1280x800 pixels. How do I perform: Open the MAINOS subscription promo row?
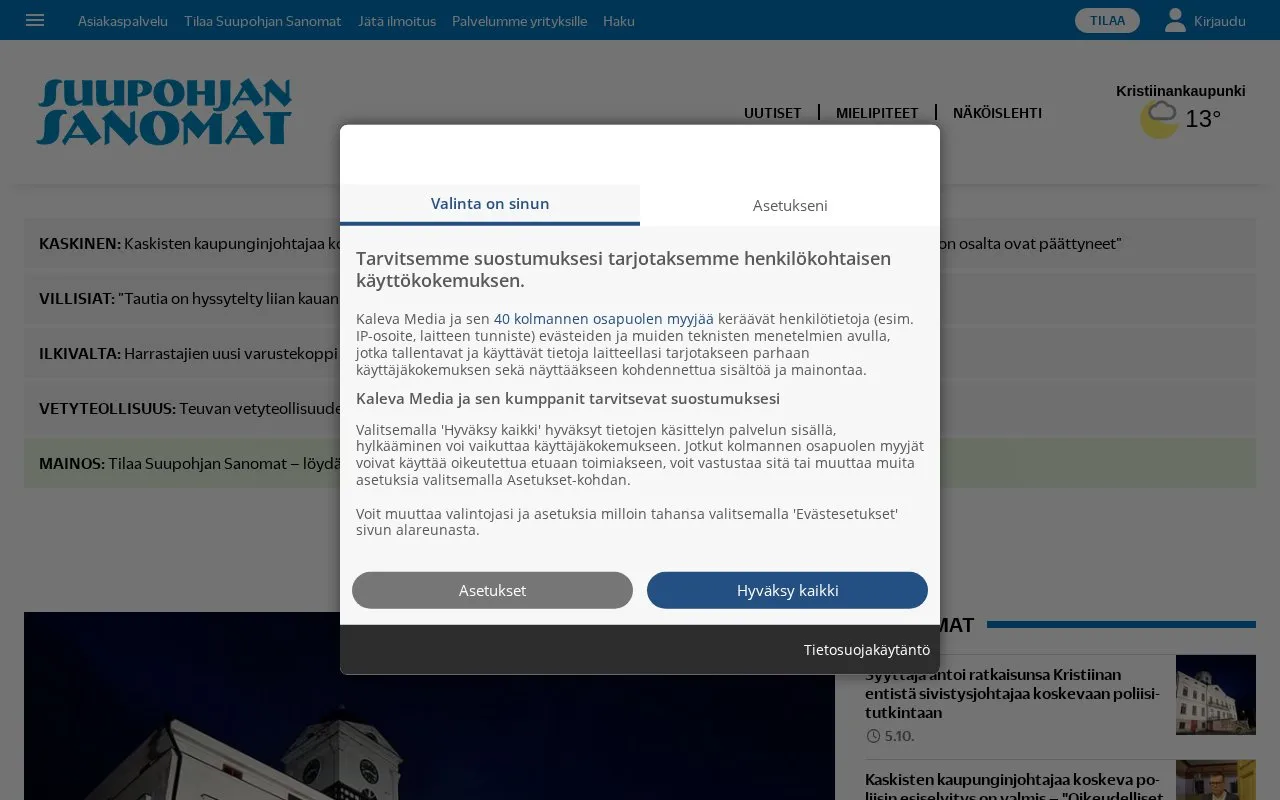[640, 463]
